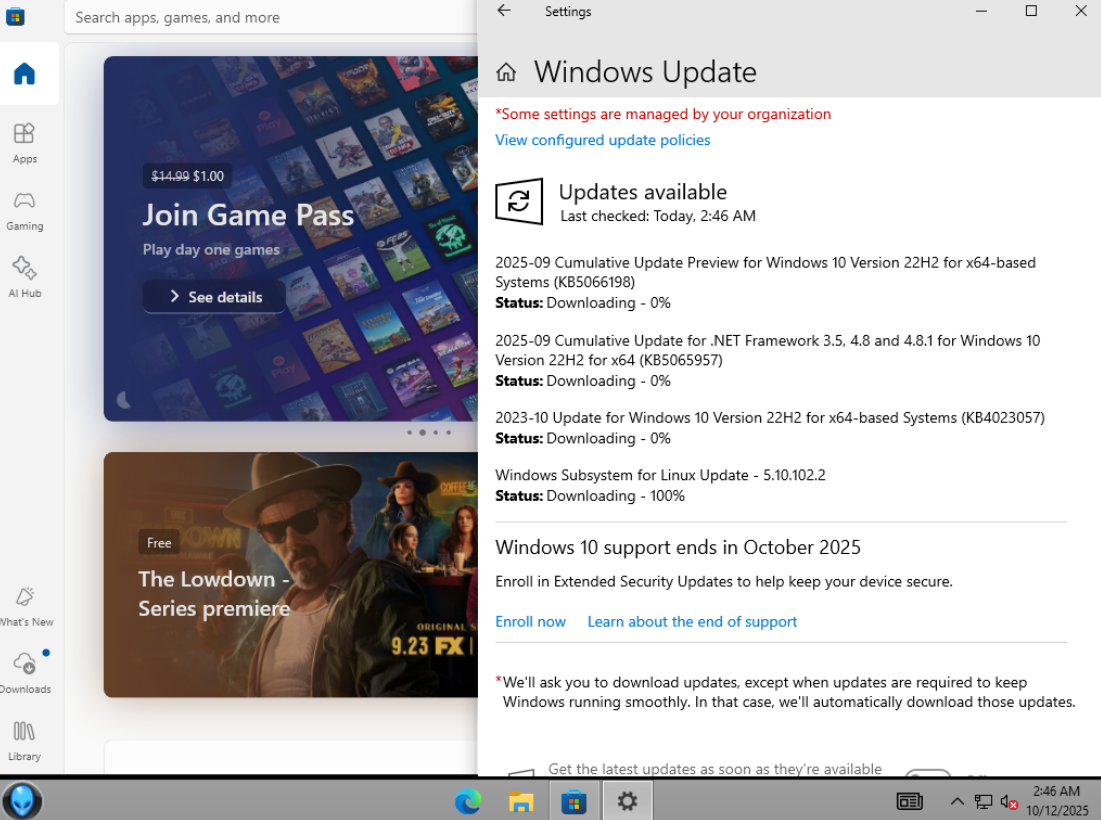Close the Settings window

pos(1081,11)
